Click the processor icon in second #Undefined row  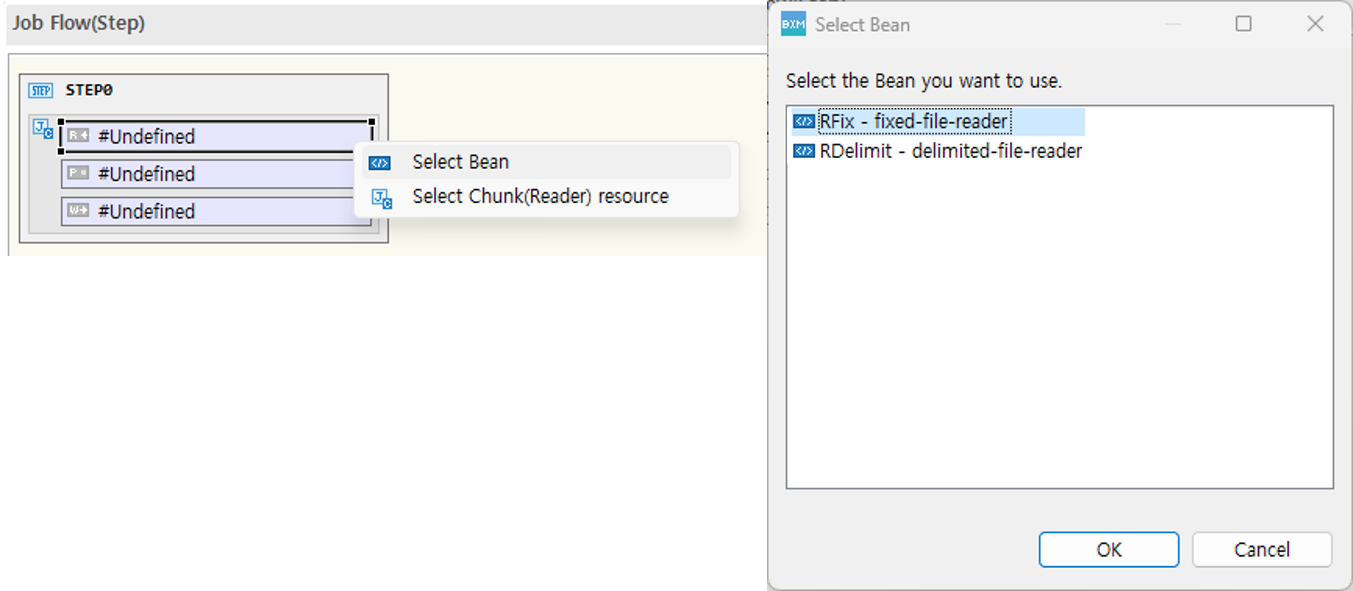(79, 174)
